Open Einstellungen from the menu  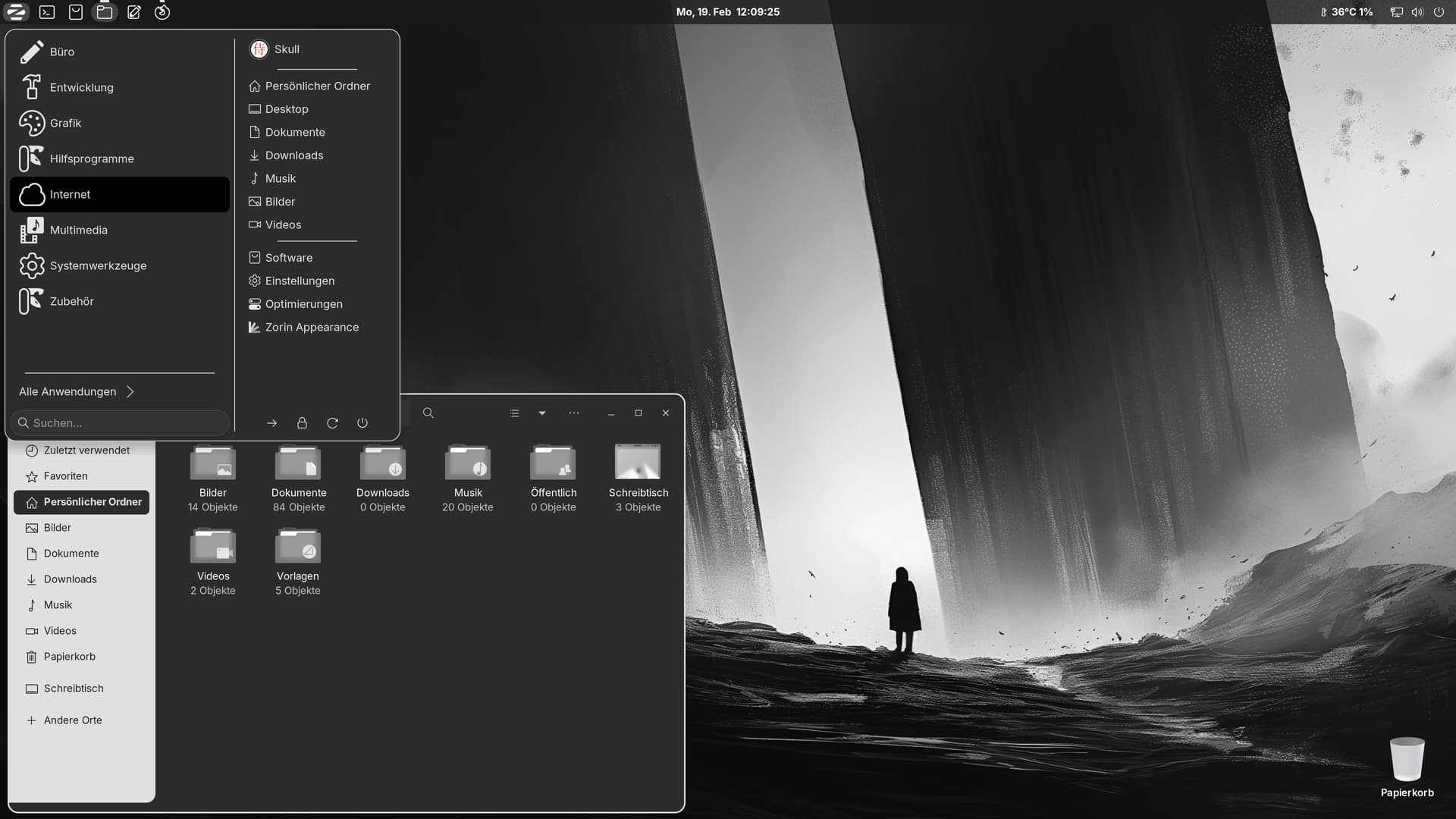point(300,281)
